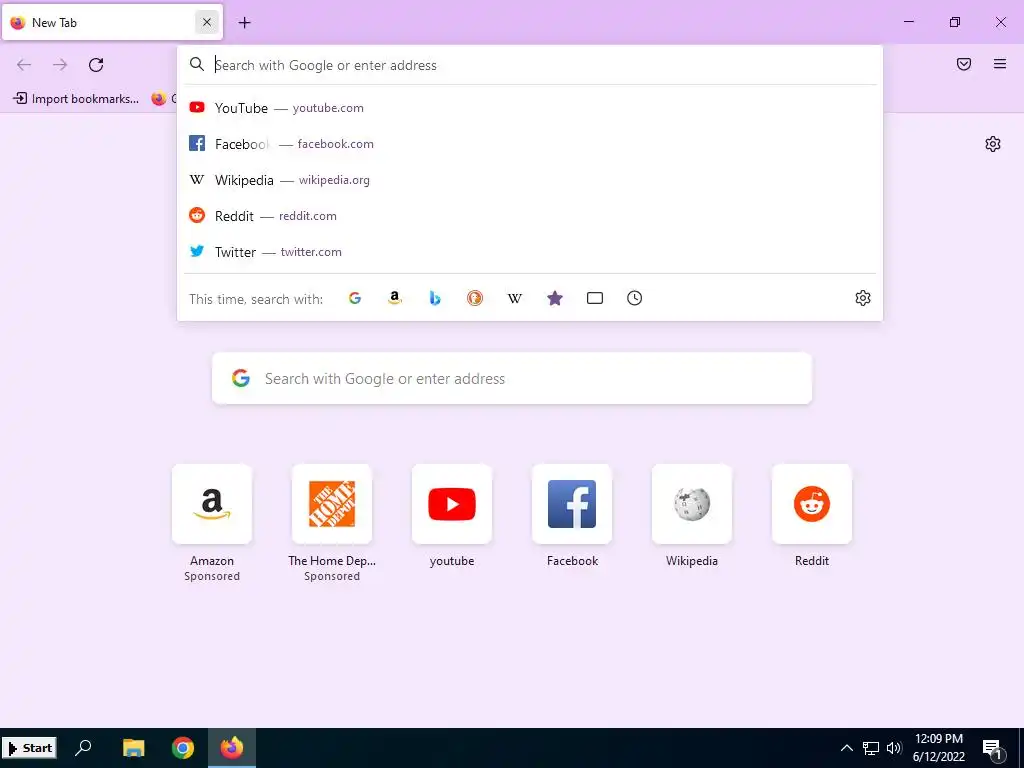Screen dimensions: 1024x768
Task: Choose YouTube suggestion youtube.com
Action: (530, 108)
